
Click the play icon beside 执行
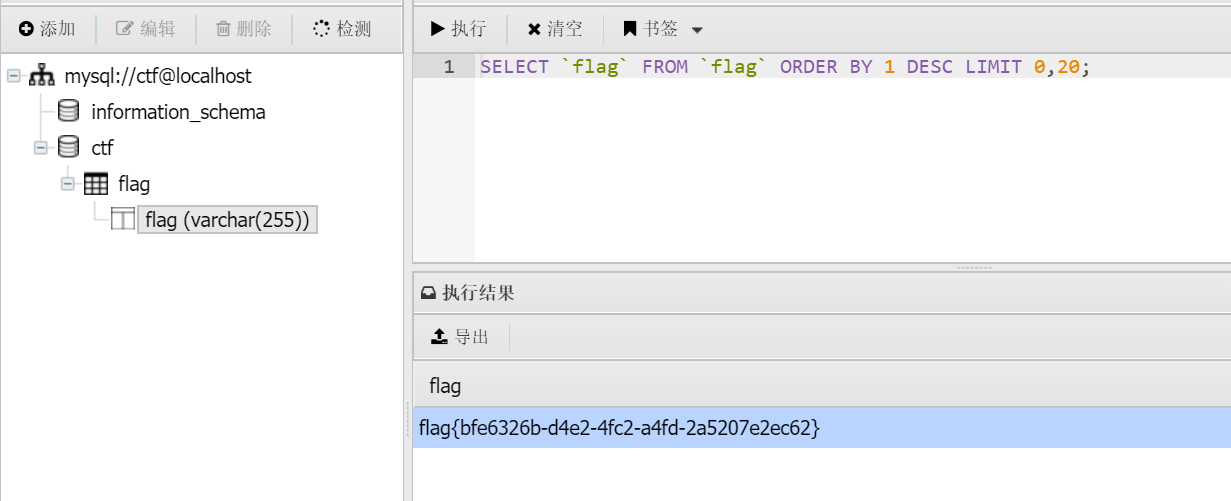[438, 29]
